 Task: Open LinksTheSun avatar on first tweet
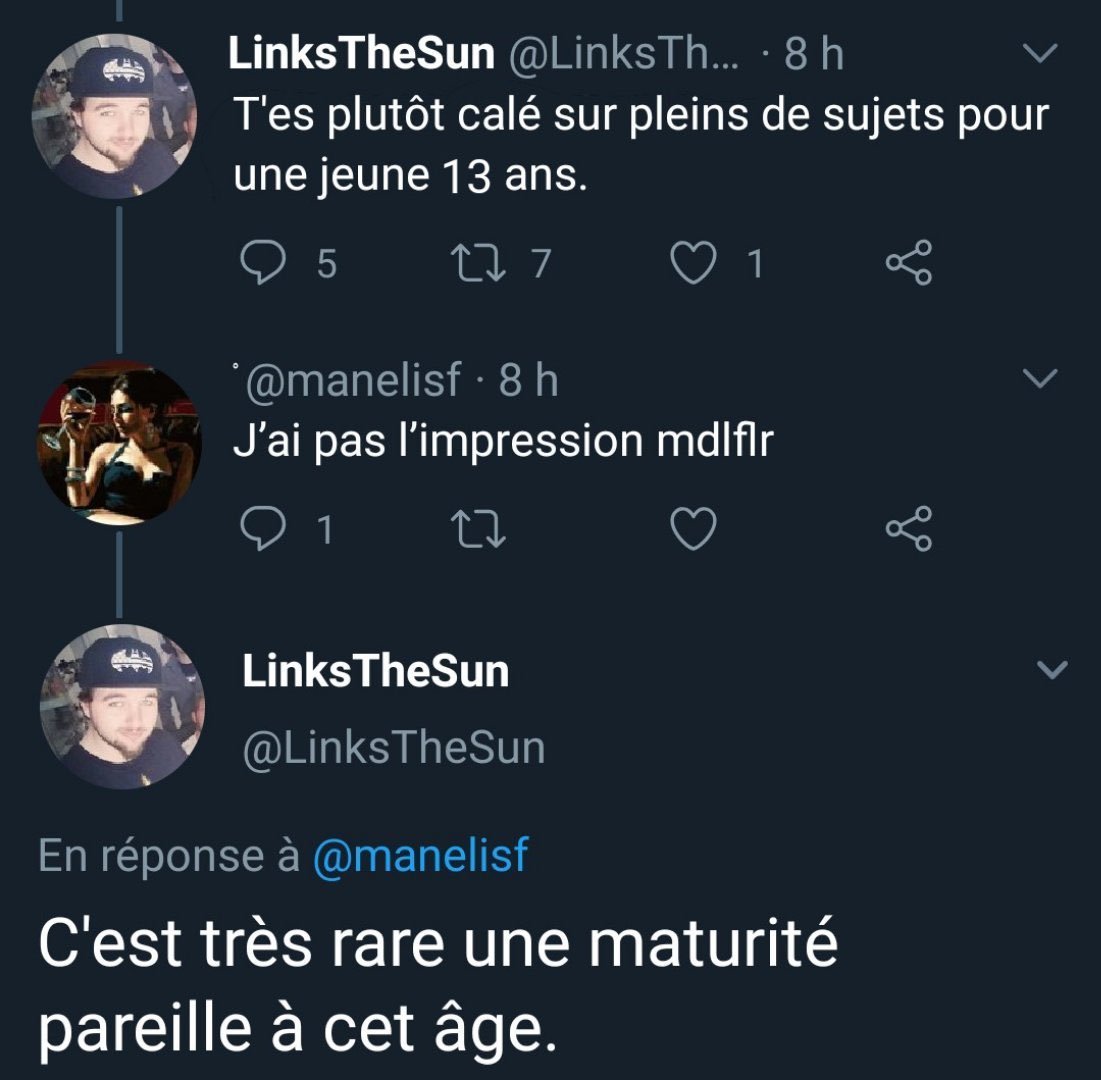click(114, 115)
